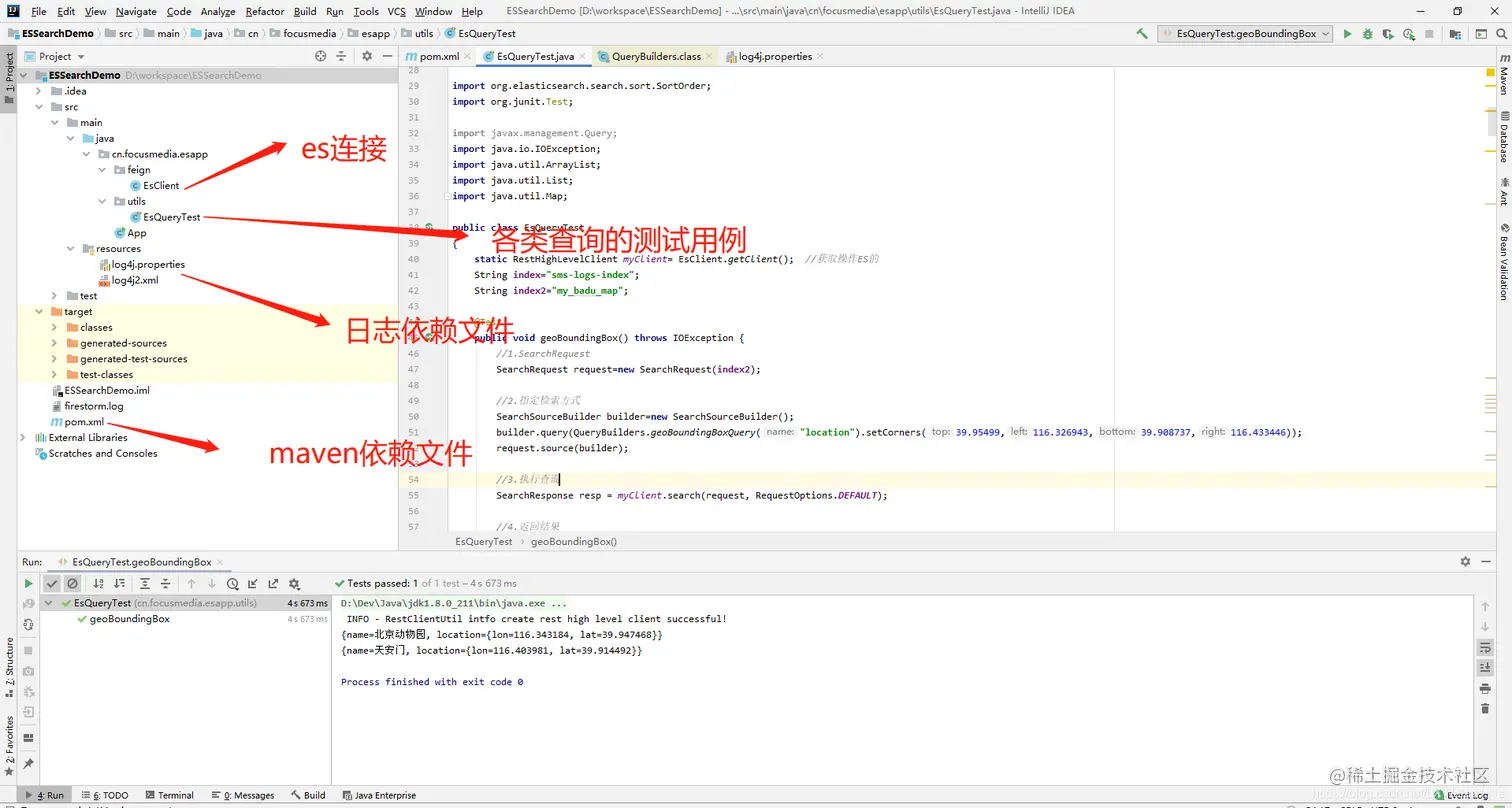Run EsQueryTest.geoBoundingBox from the top toolbar
The width and height of the screenshot is (1512, 808).
(x=1347, y=33)
